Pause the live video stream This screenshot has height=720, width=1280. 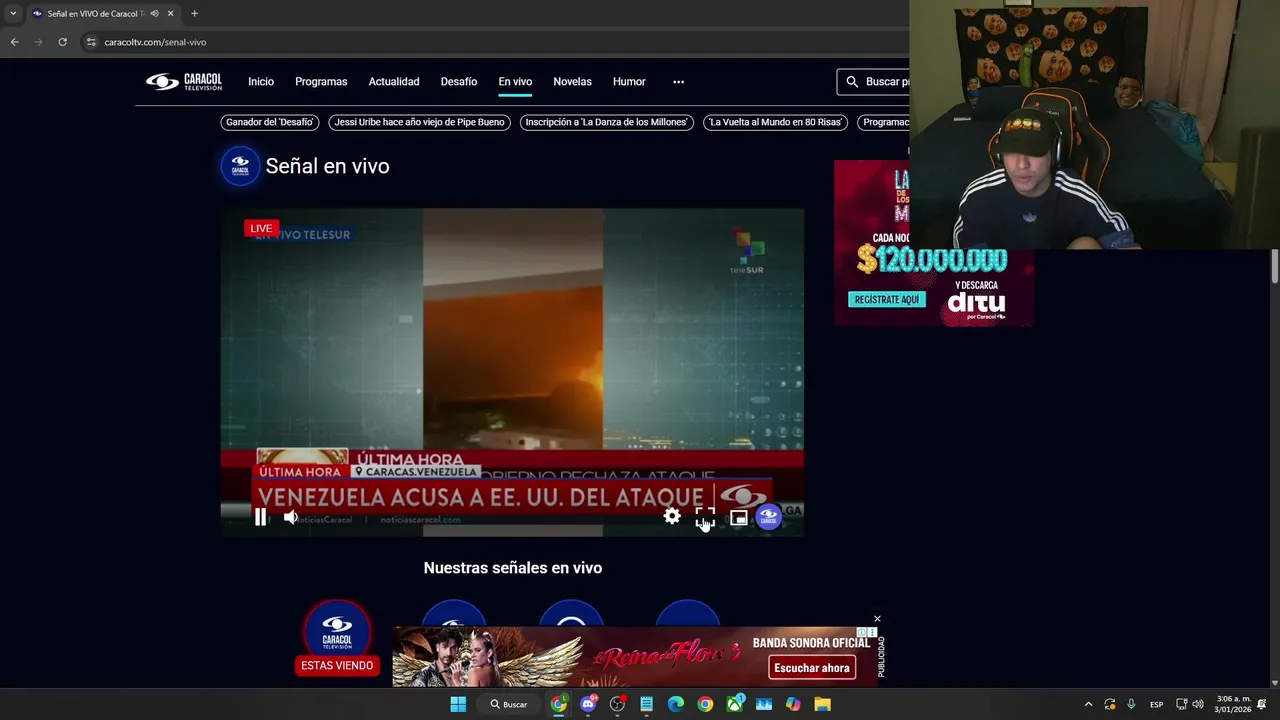tap(260, 517)
